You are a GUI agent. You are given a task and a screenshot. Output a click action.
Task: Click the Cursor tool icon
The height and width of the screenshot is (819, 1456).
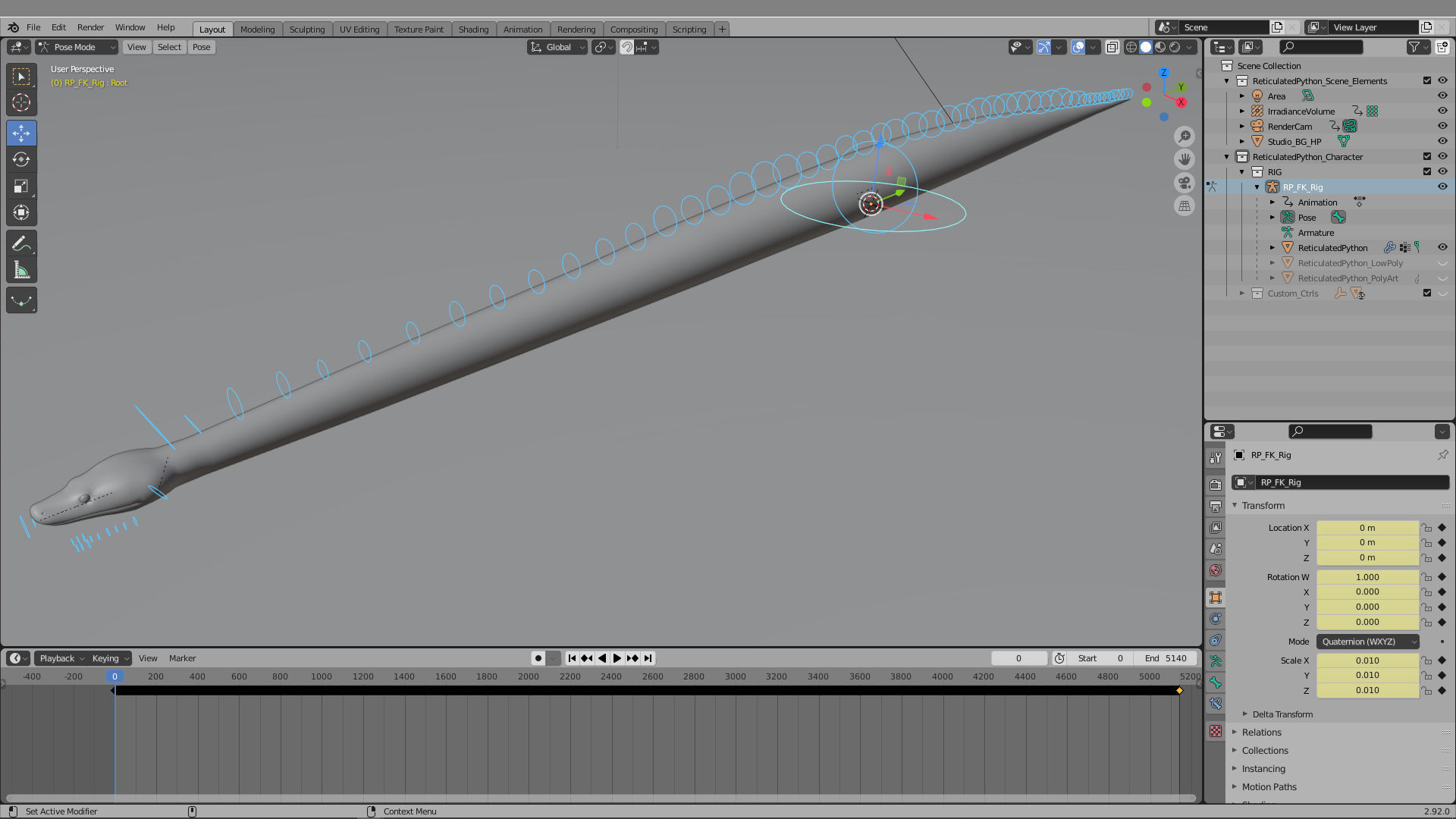(x=21, y=103)
